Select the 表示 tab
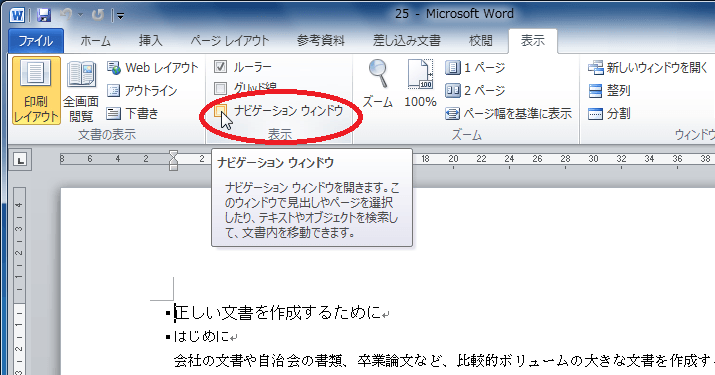 [x=533, y=41]
